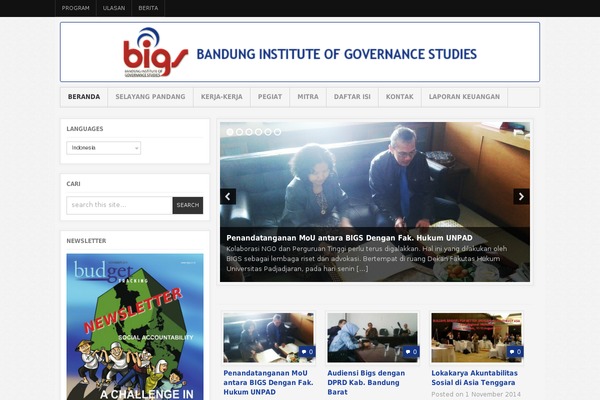Screen dimensions: 600x400
Task: Open the Languages dropdown showing Indonesia
Action: tap(104, 148)
